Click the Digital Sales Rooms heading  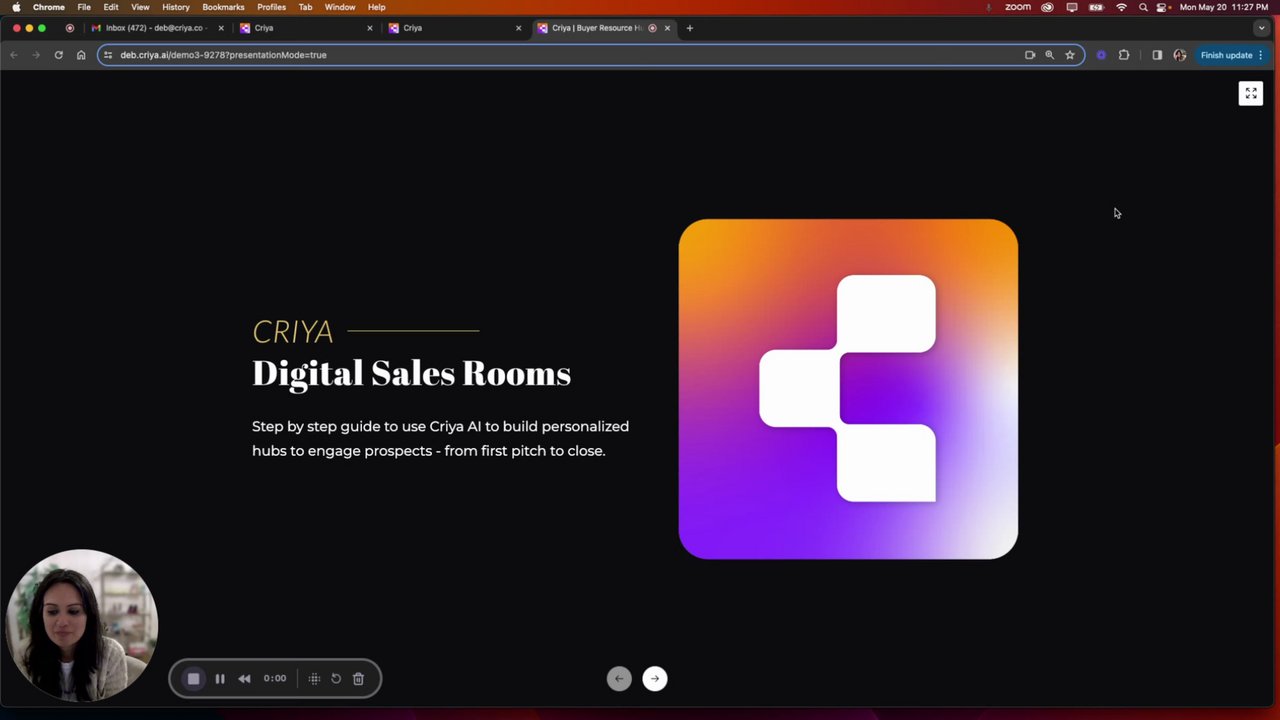(411, 373)
